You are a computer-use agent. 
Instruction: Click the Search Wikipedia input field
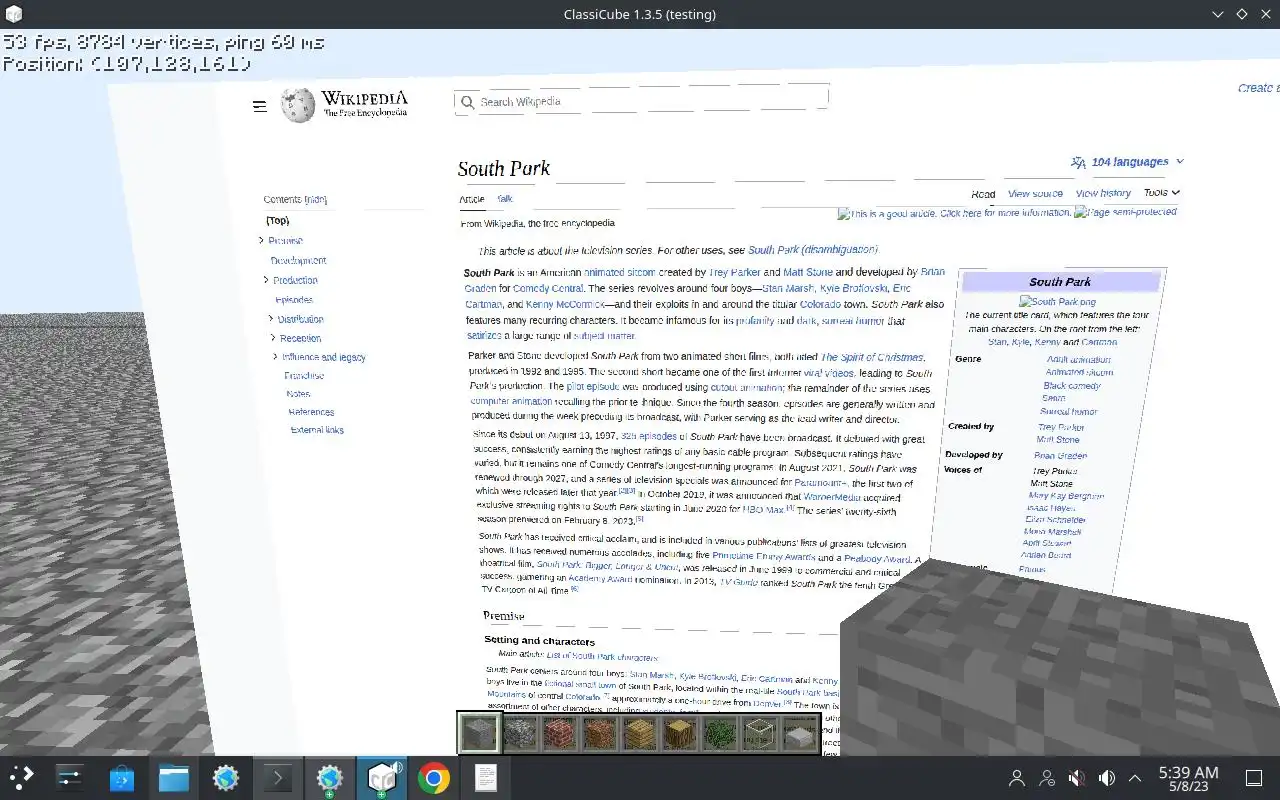pyautogui.click(x=641, y=101)
